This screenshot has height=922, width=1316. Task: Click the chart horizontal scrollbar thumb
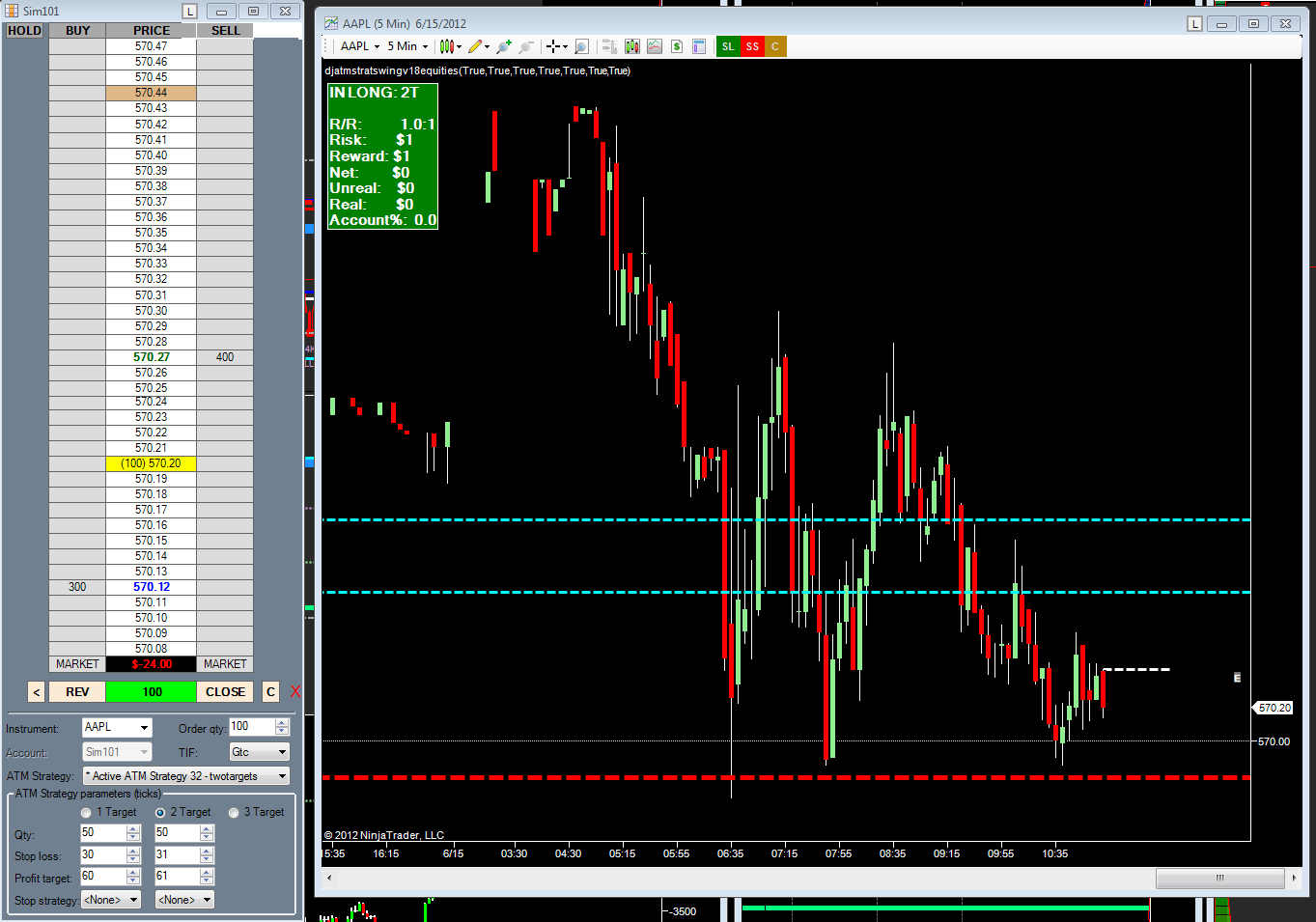coord(1220,878)
